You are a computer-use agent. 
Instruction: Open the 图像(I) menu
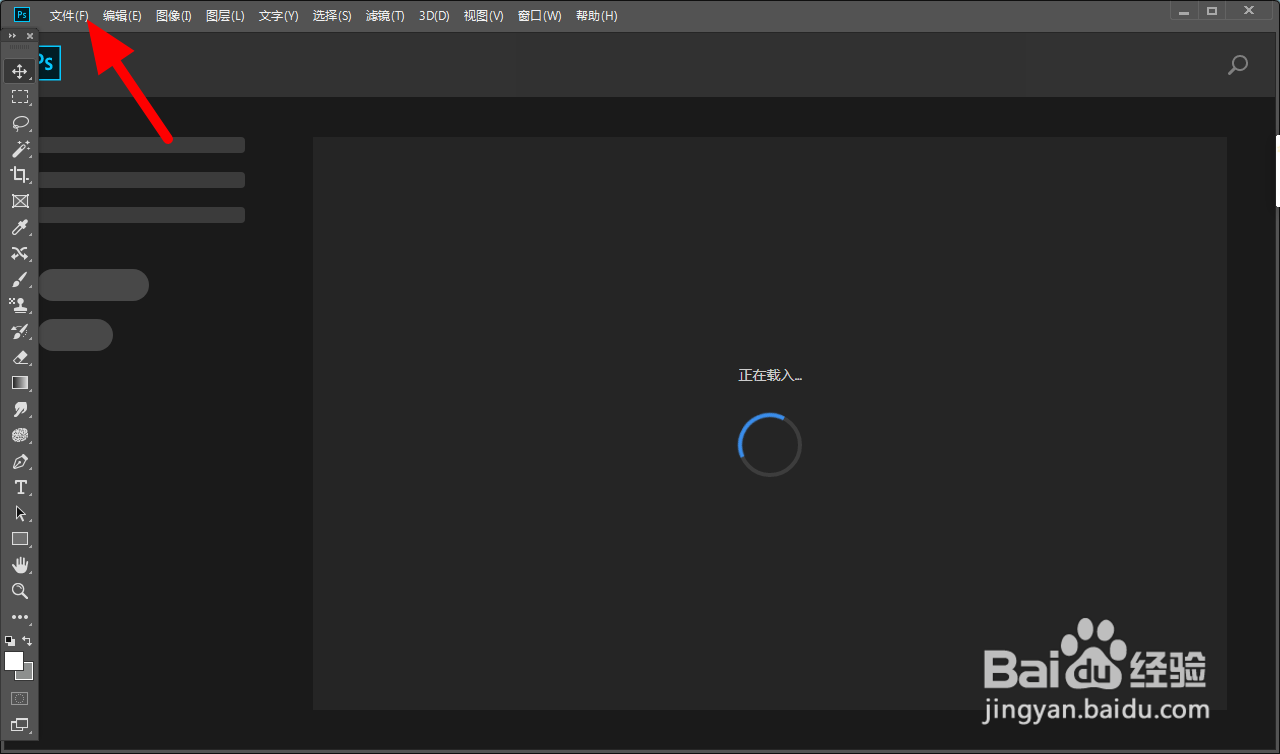click(174, 16)
